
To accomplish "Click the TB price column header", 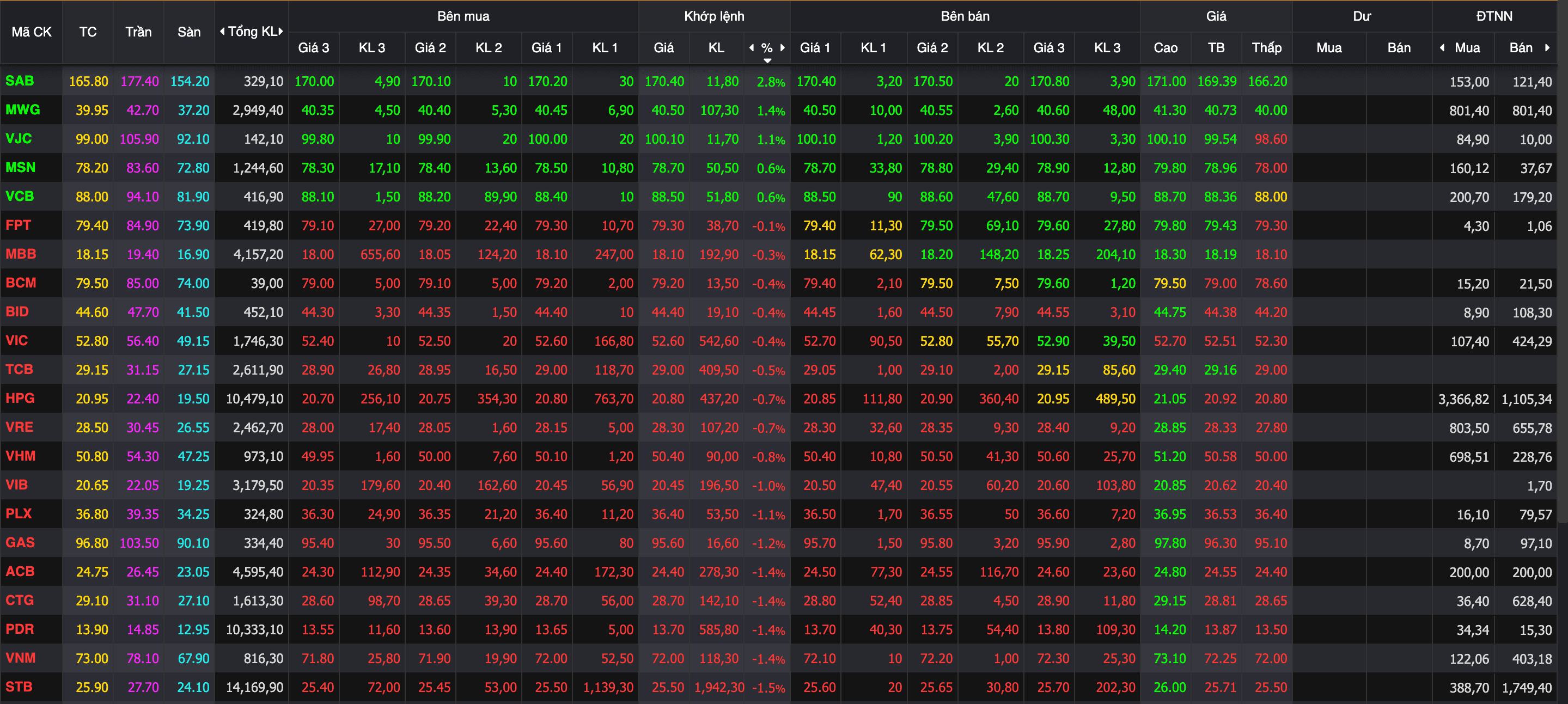I will [1216, 47].
